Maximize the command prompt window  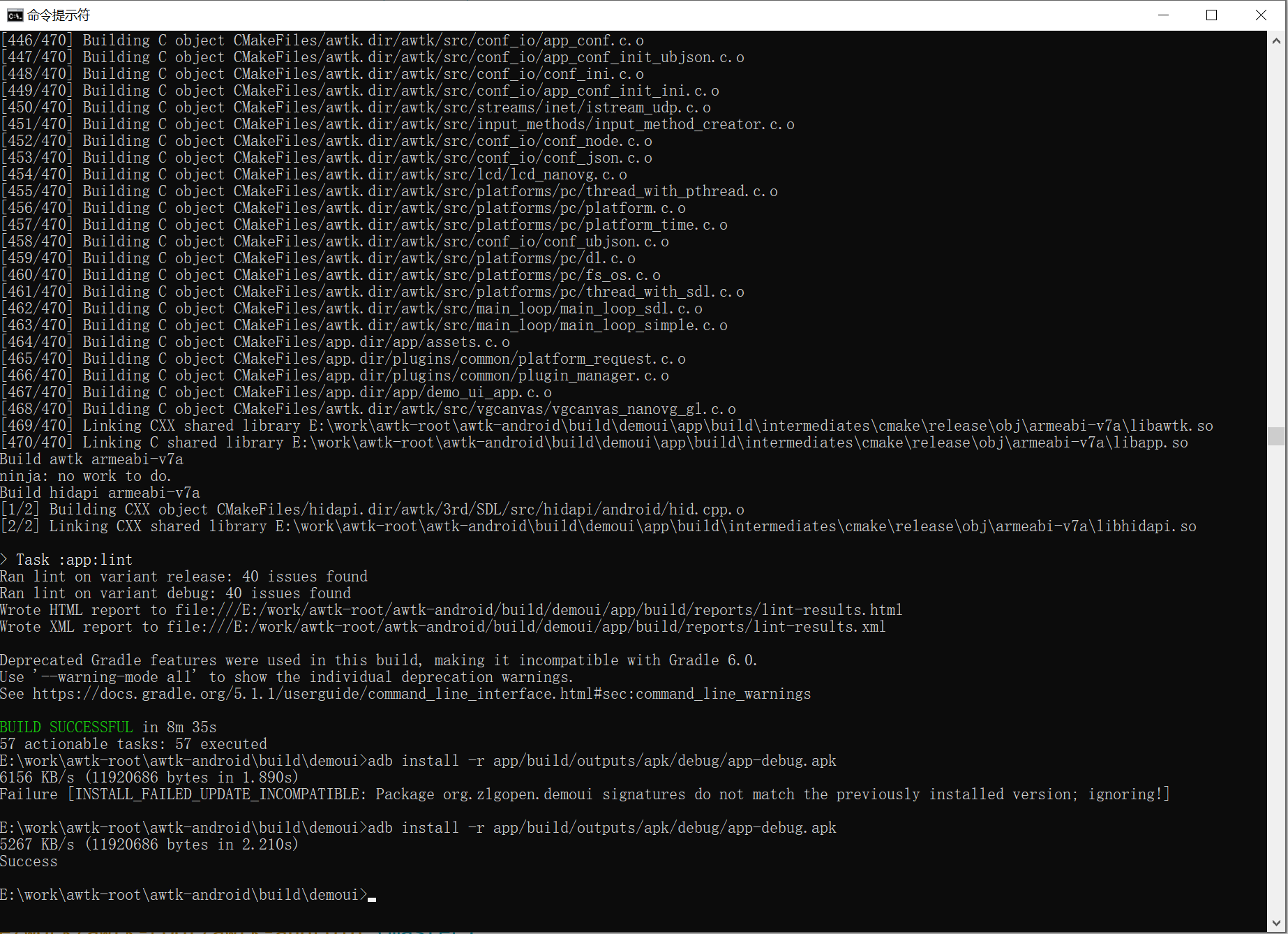click(1212, 15)
